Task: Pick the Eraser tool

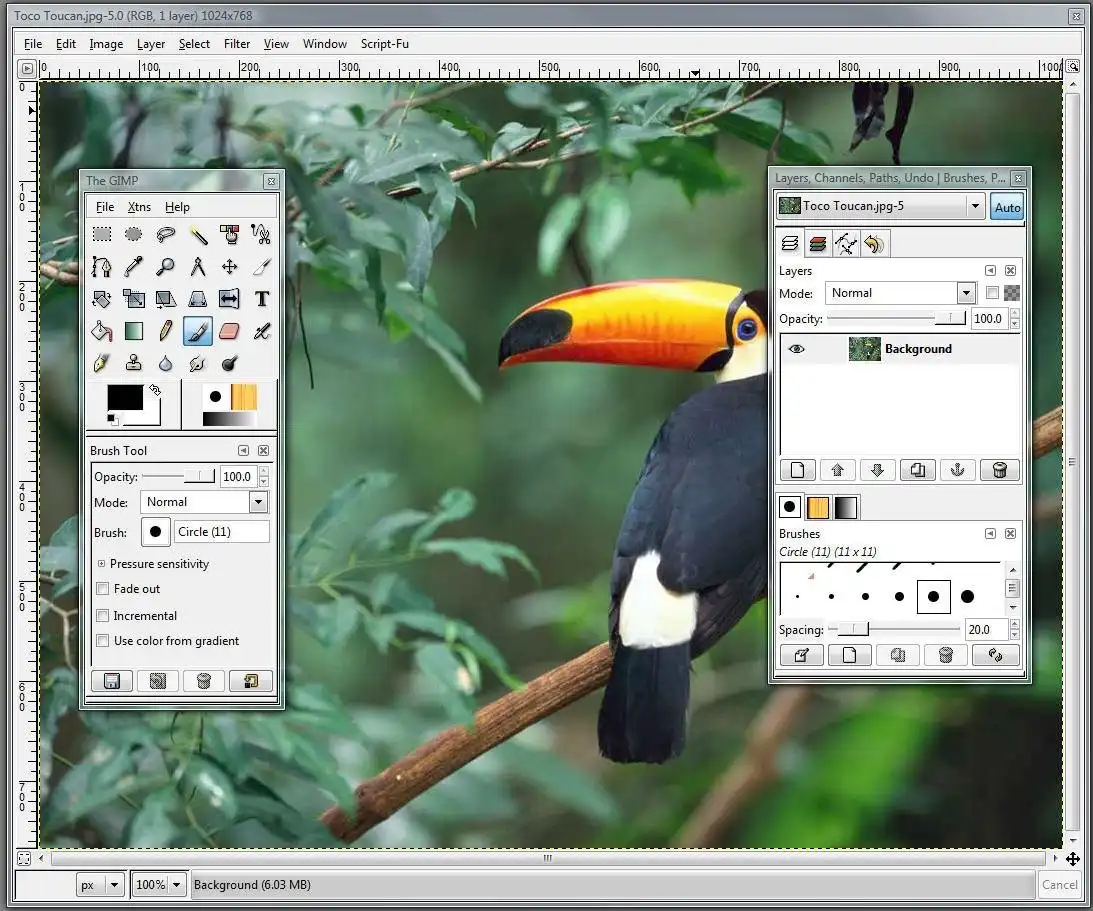Action: 229,331
